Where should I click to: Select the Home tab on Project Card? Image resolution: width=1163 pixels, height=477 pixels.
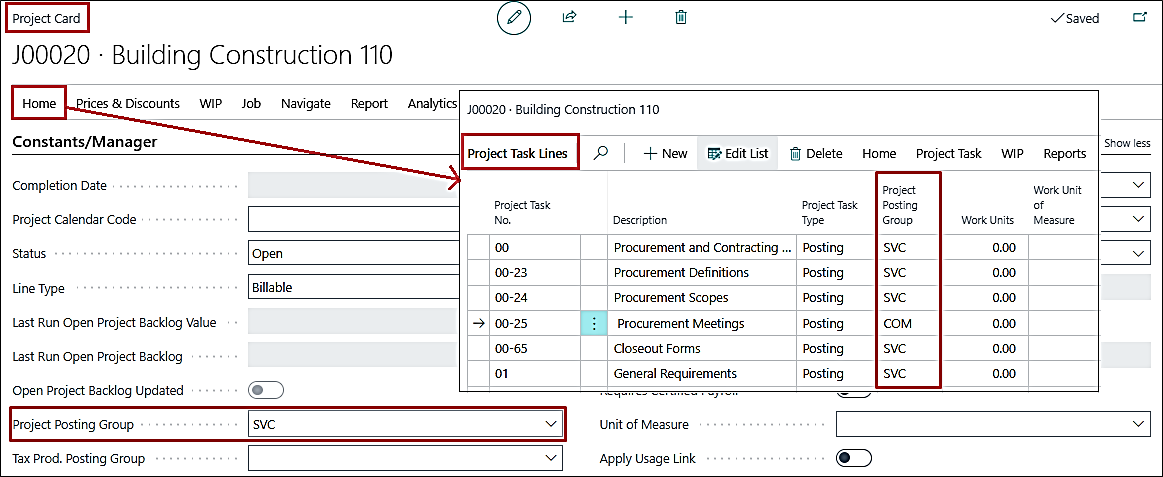tap(39, 103)
